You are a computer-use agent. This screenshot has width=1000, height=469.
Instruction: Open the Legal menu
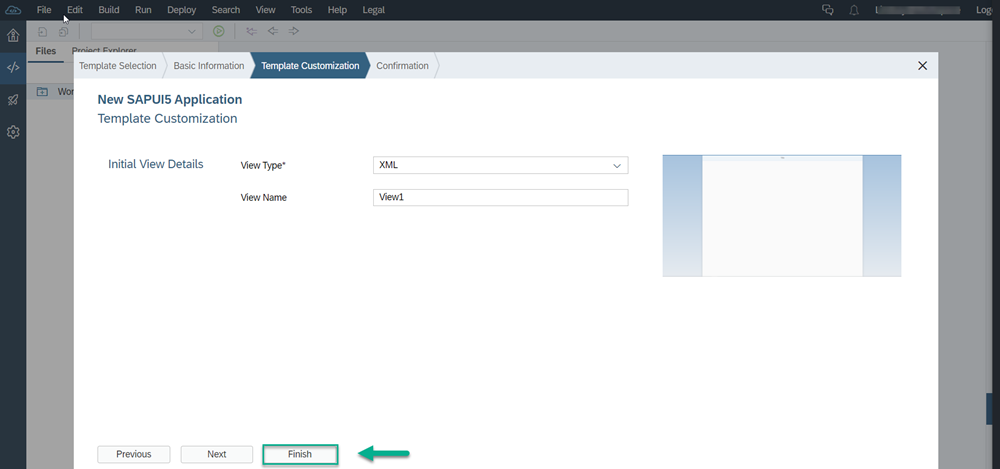(373, 10)
